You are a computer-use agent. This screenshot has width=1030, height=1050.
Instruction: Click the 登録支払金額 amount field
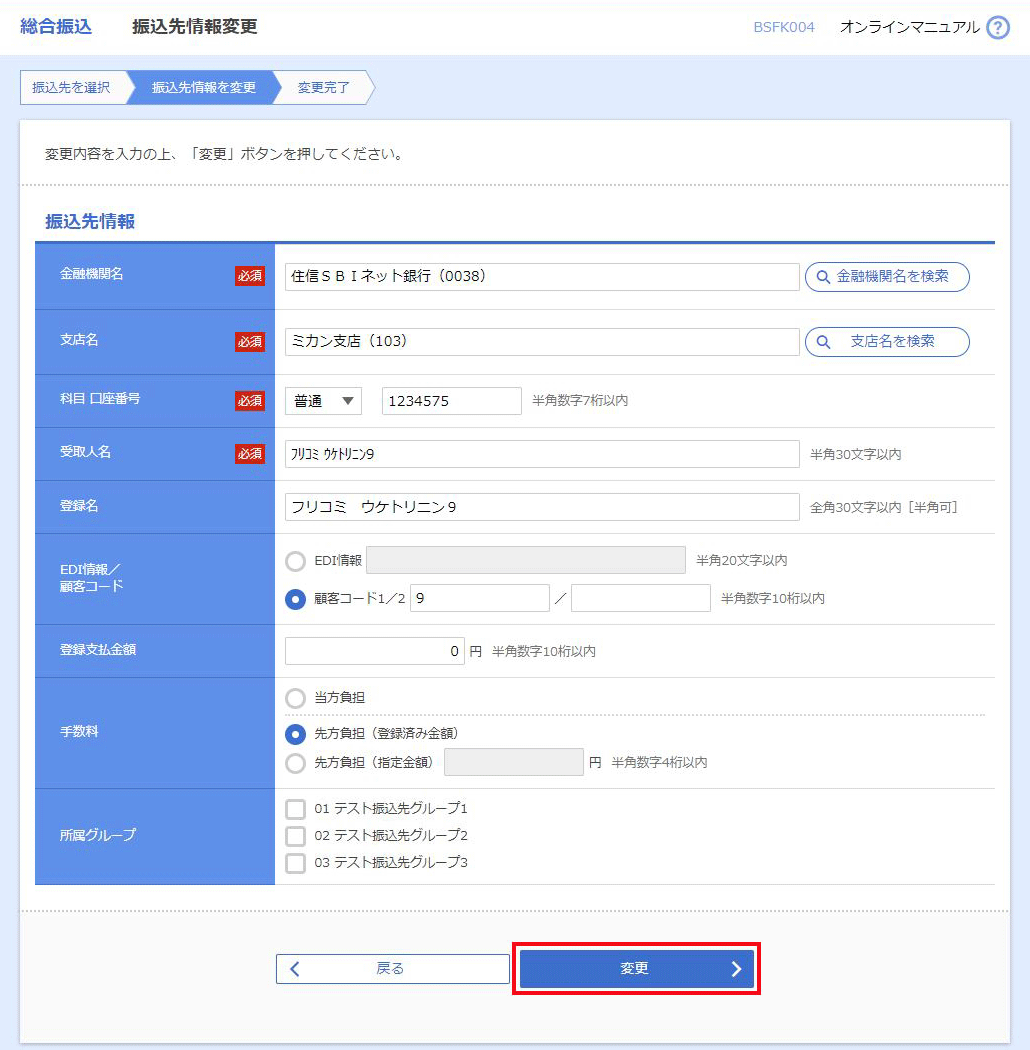374,651
